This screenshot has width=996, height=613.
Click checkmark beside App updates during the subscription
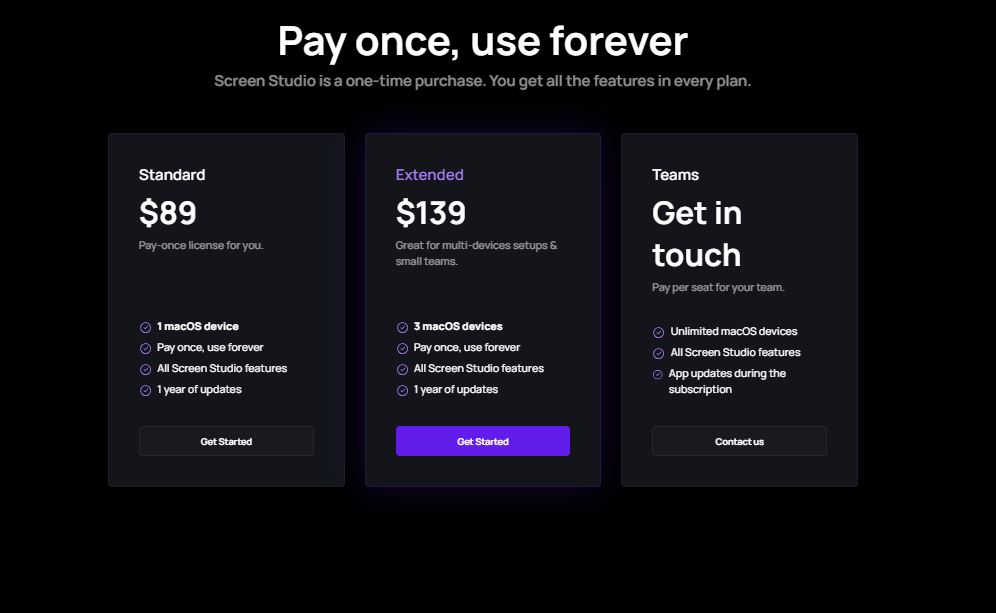pyautogui.click(x=658, y=374)
